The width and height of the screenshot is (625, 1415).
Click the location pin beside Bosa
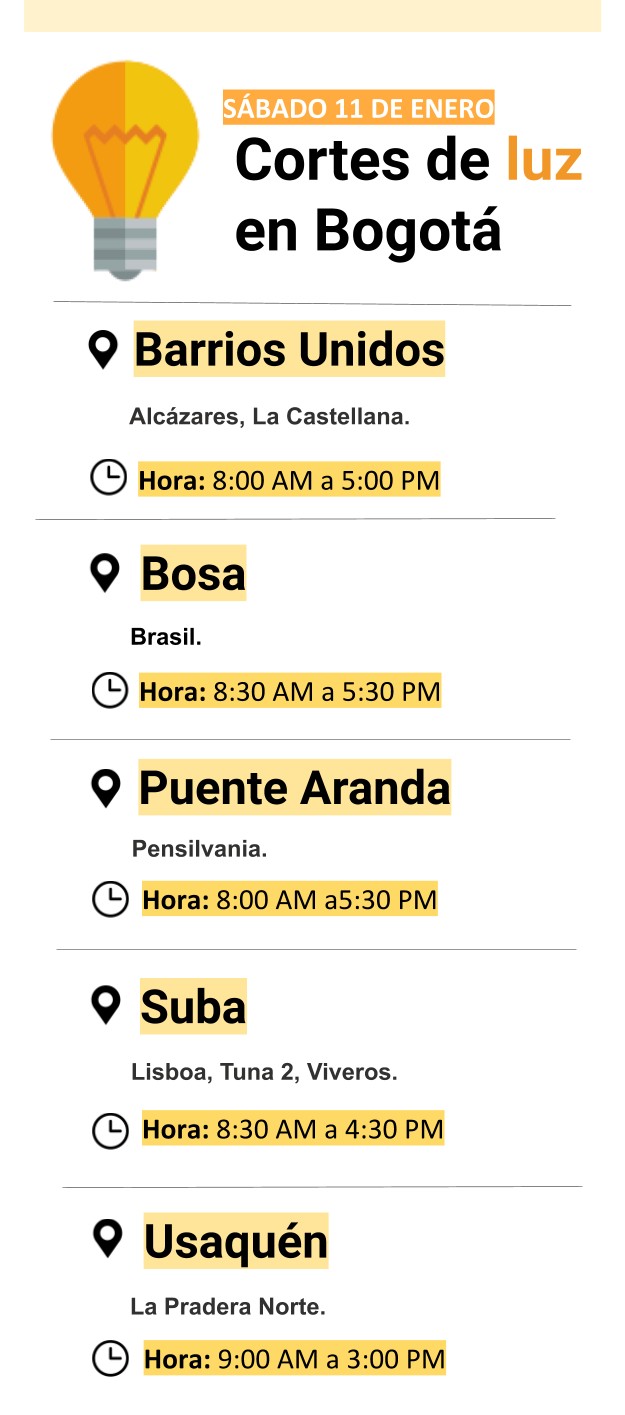105,574
